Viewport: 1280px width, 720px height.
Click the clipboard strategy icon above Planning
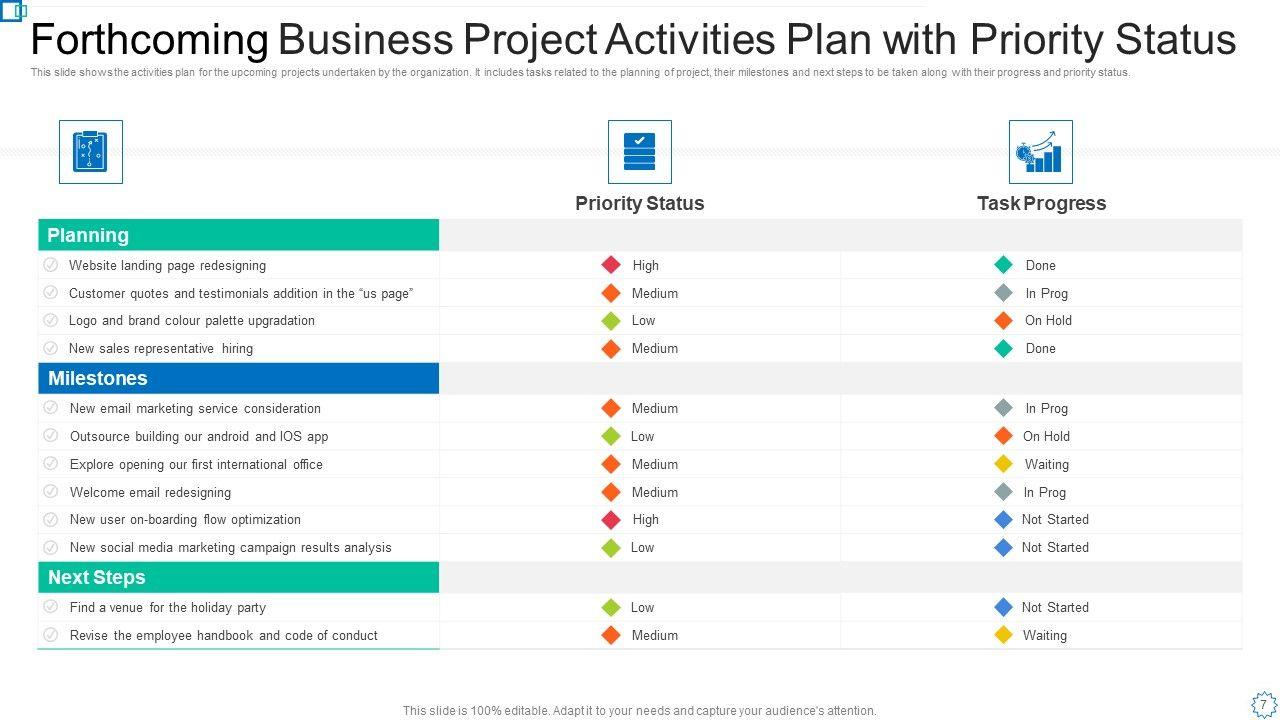click(x=91, y=152)
